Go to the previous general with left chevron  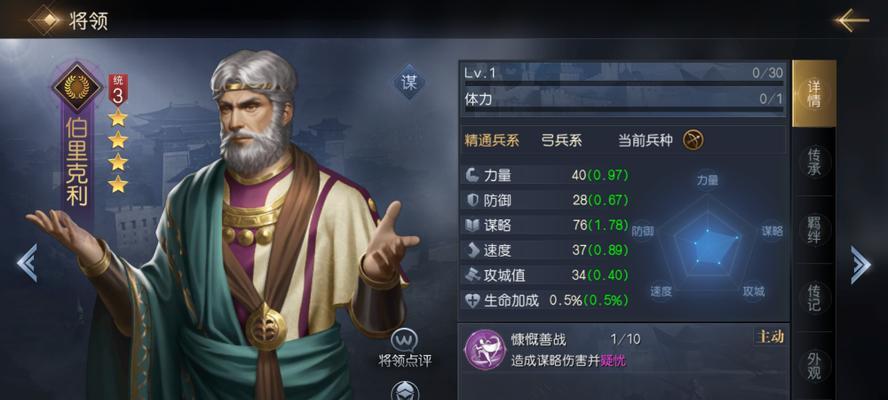click(27, 262)
